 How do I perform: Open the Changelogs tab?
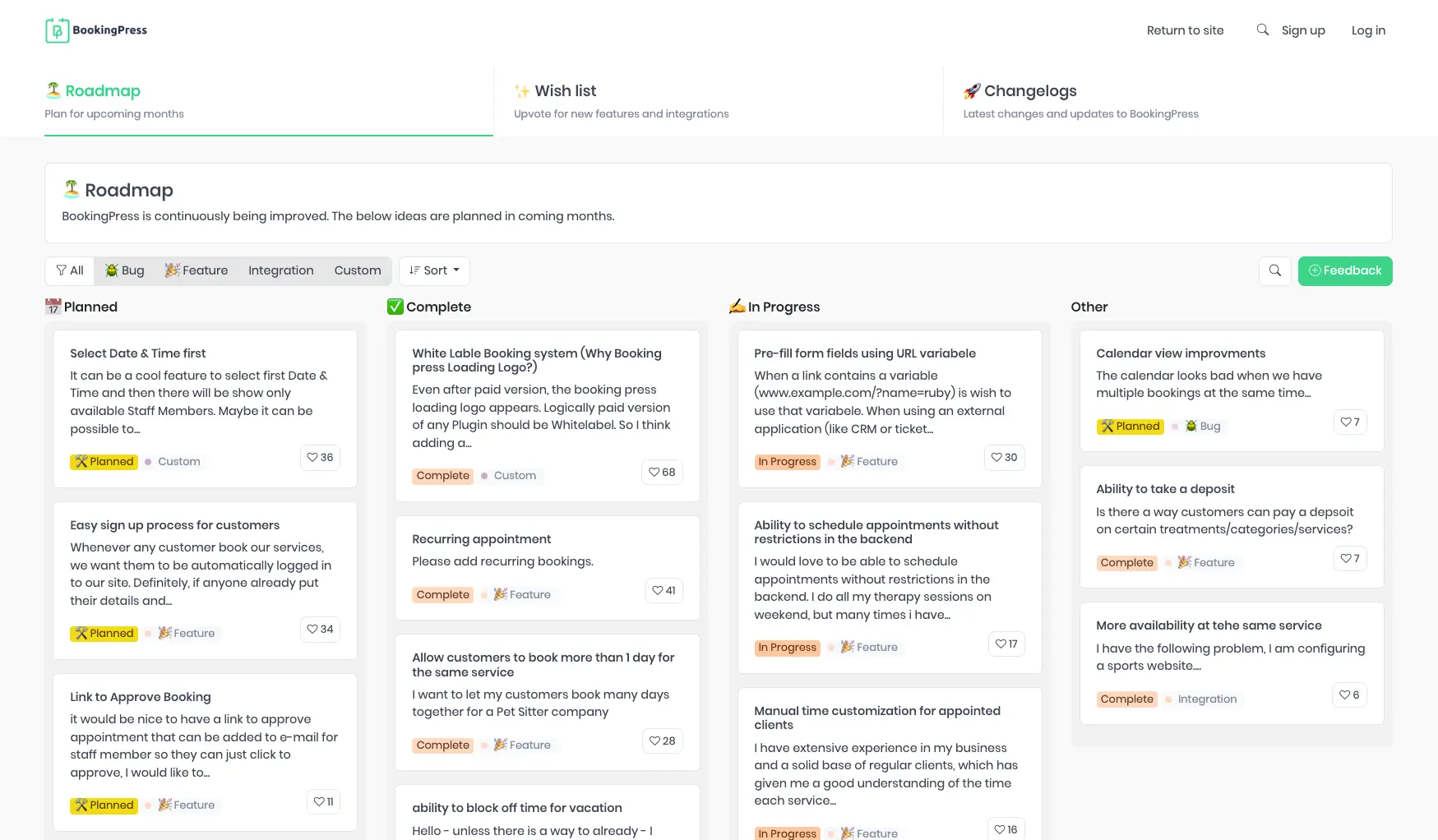click(1030, 90)
